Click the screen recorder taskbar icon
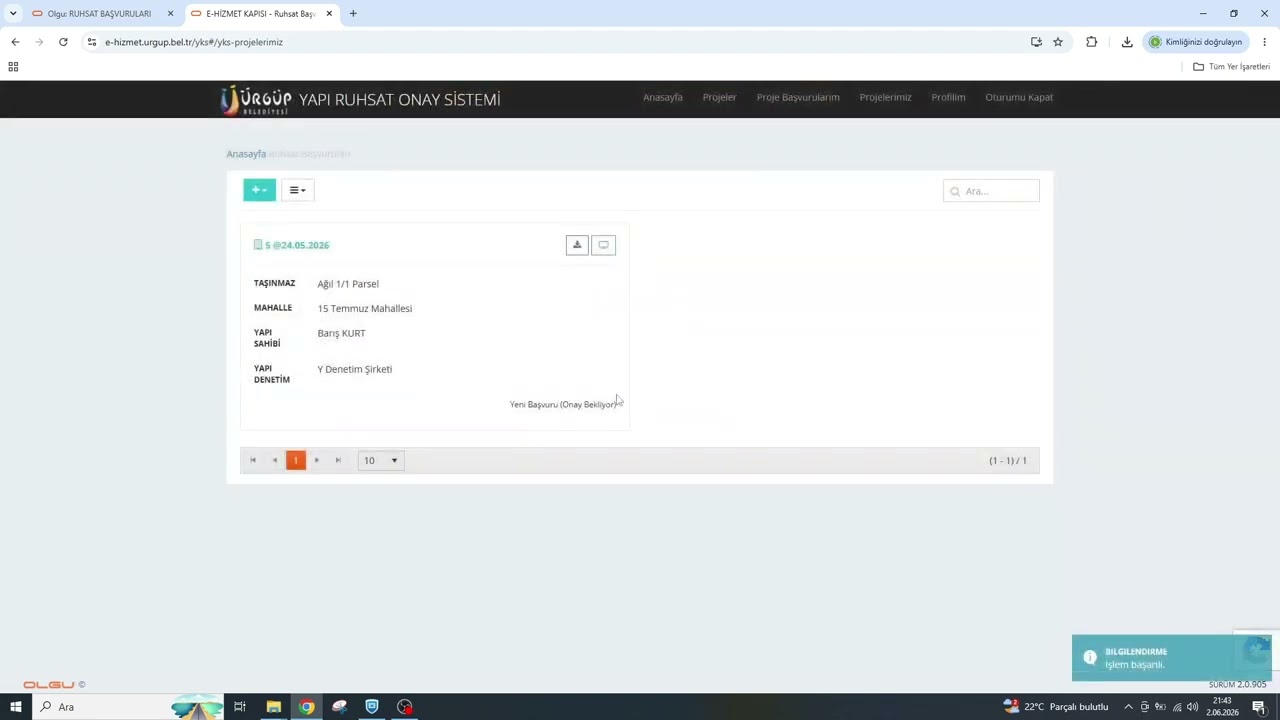Screen dimensions: 1280x720 [x=405, y=707]
